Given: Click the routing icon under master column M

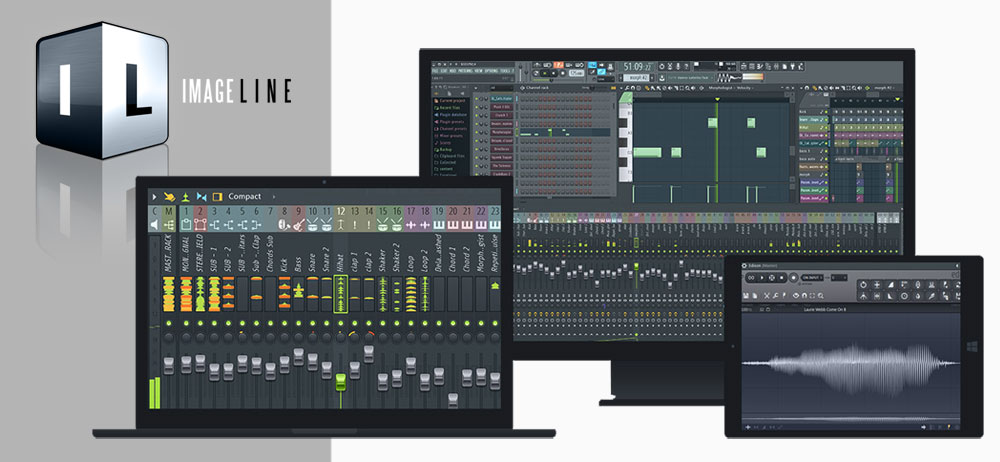Looking at the screenshot, I should point(168,225).
